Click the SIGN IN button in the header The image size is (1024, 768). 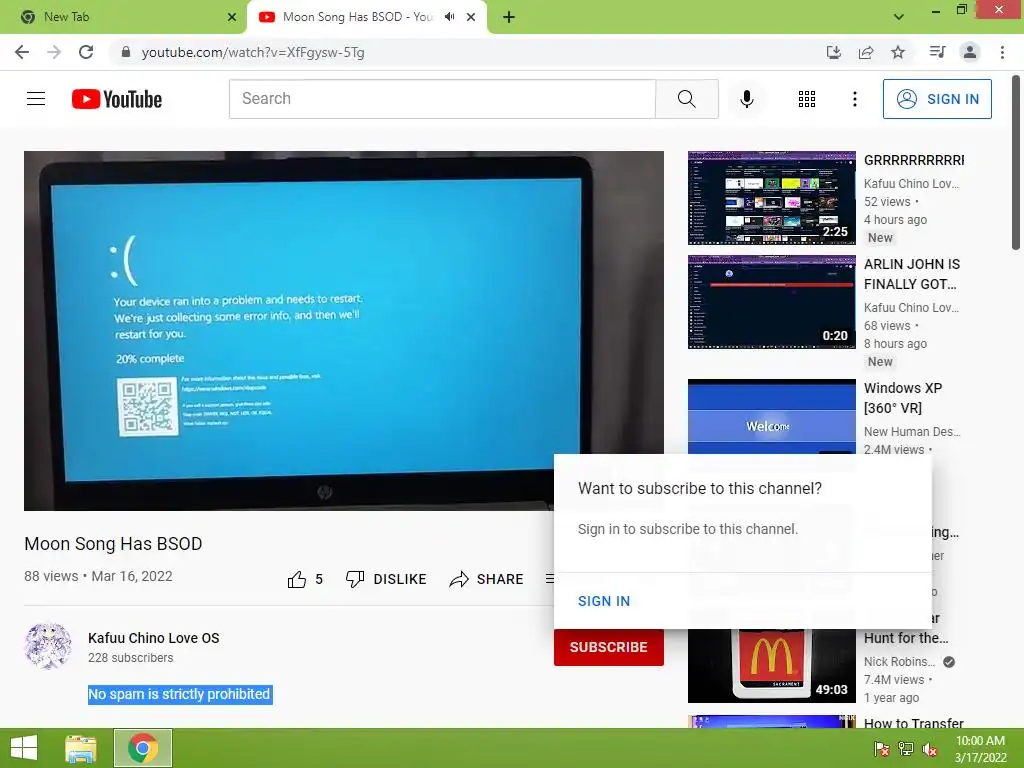[937, 99]
